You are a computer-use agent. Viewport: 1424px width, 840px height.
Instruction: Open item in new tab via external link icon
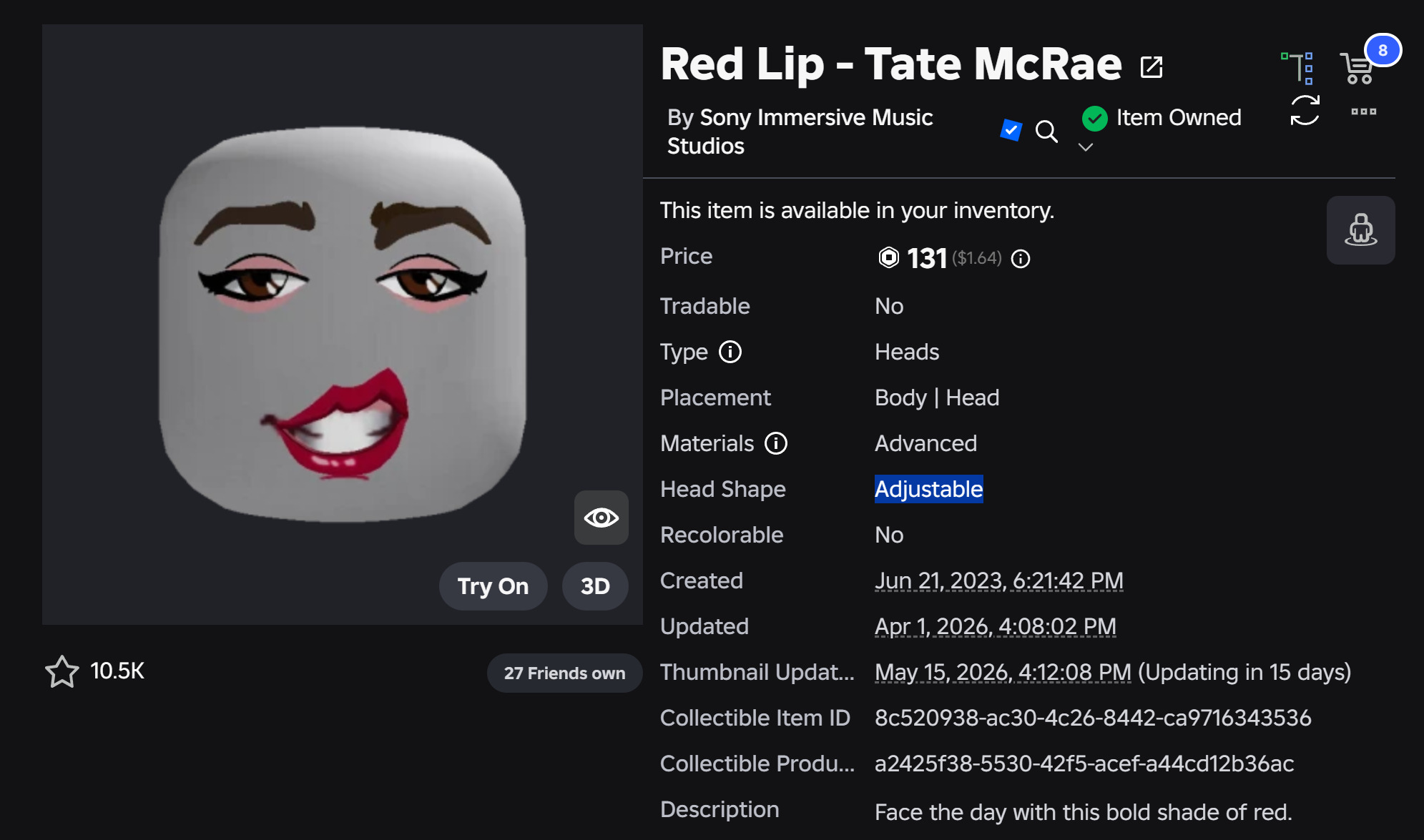pyautogui.click(x=1152, y=66)
